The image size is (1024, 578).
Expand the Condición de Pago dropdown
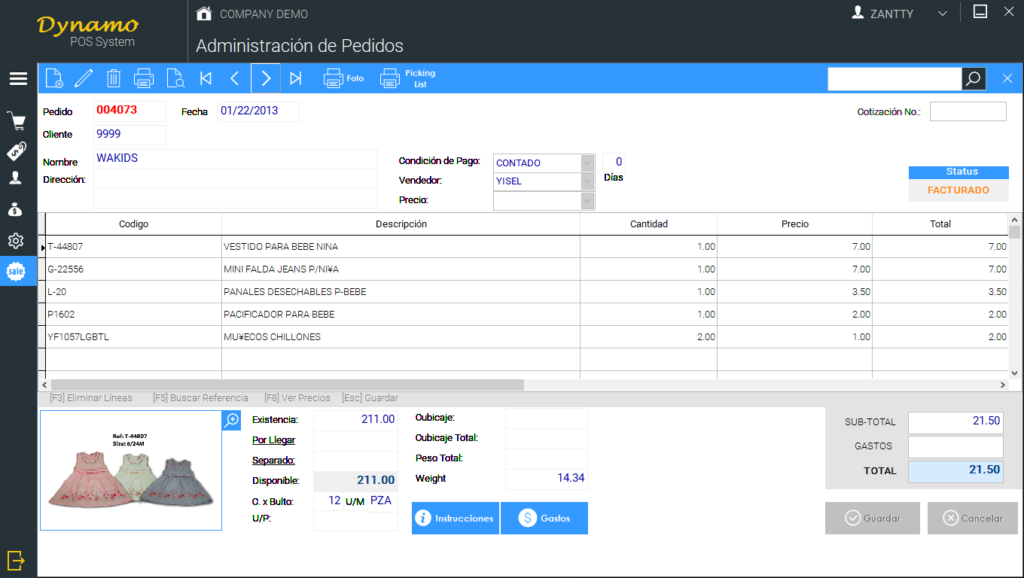point(587,162)
